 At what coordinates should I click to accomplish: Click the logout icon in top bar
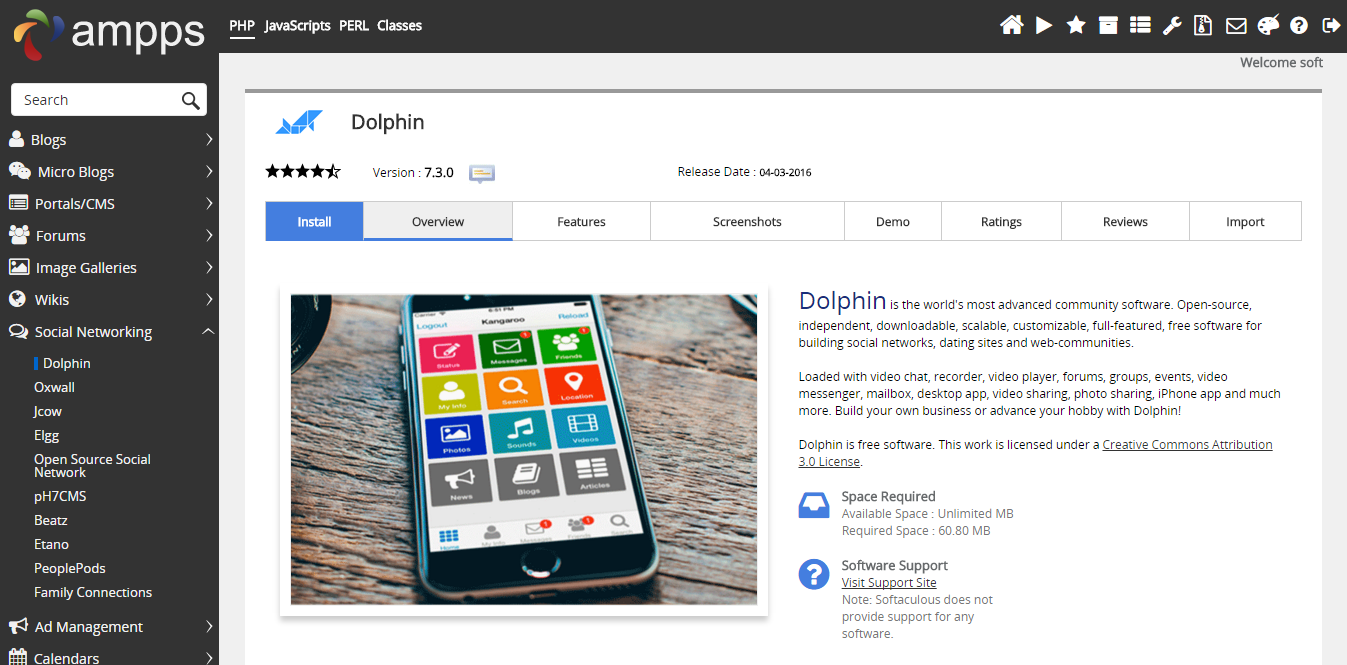click(x=1330, y=25)
